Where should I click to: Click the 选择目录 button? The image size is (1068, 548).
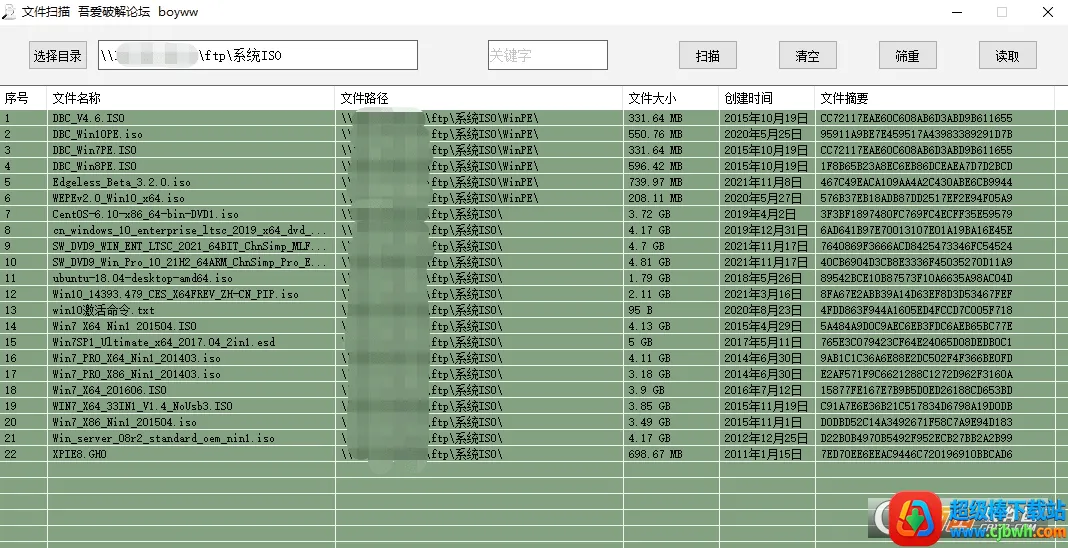pyautogui.click(x=58, y=55)
